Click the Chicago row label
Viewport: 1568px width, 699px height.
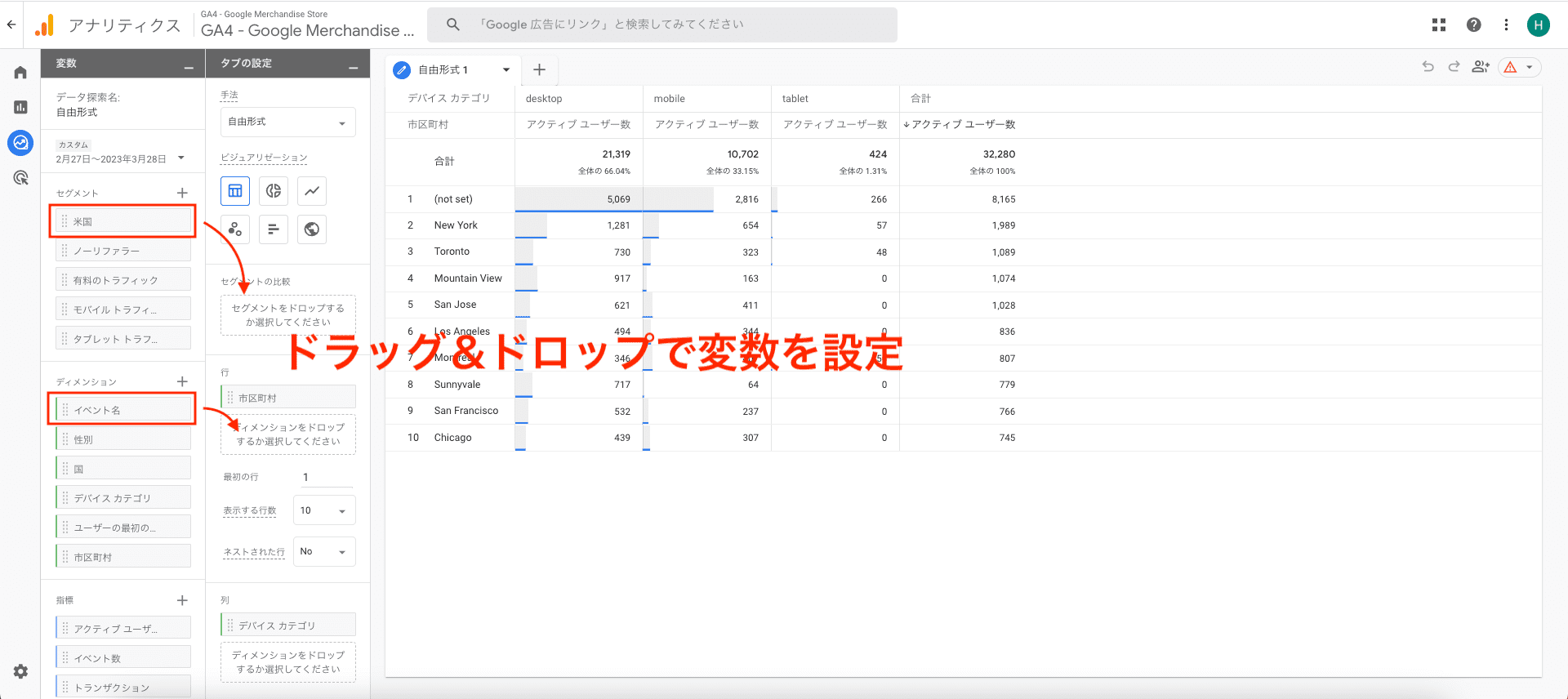pyautogui.click(x=453, y=438)
